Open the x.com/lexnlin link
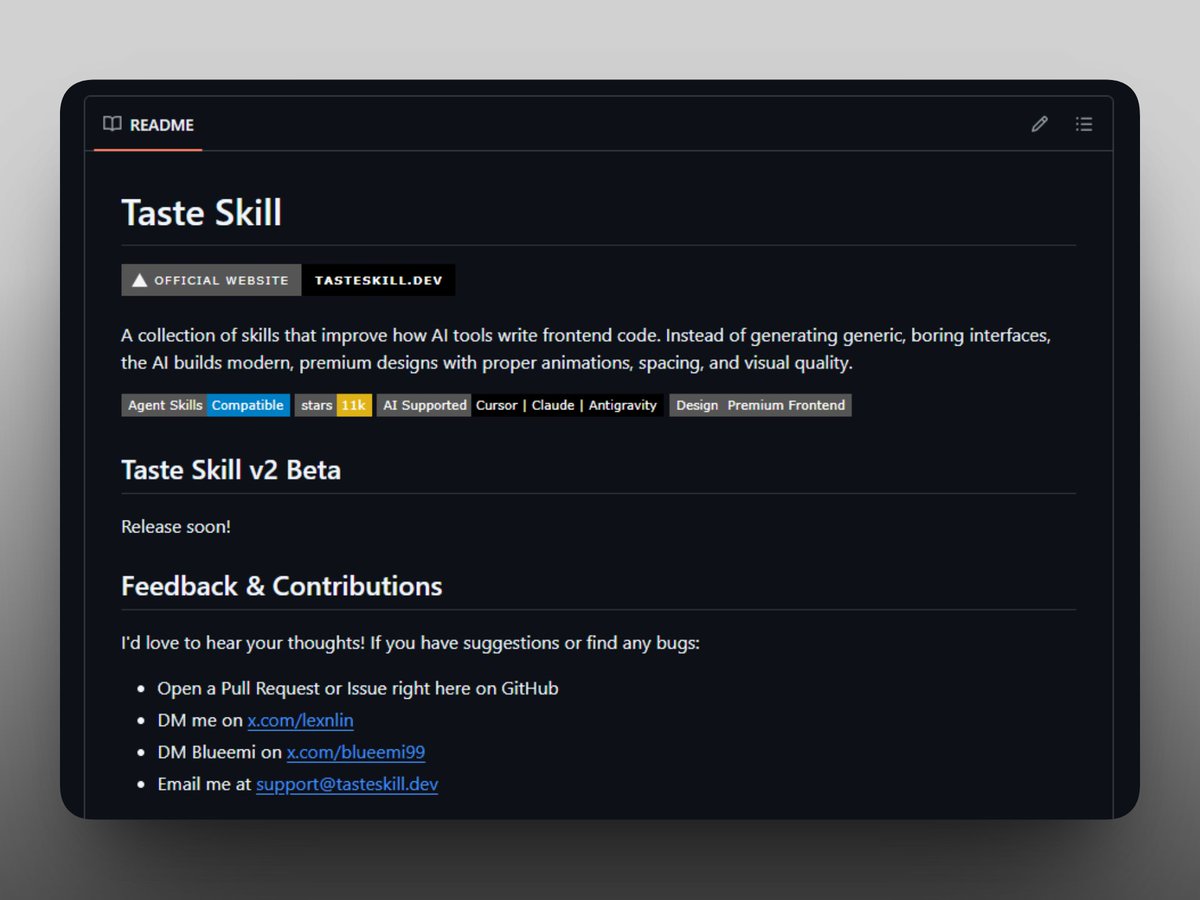This screenshot has height=900, width=1200. (300, 720)
